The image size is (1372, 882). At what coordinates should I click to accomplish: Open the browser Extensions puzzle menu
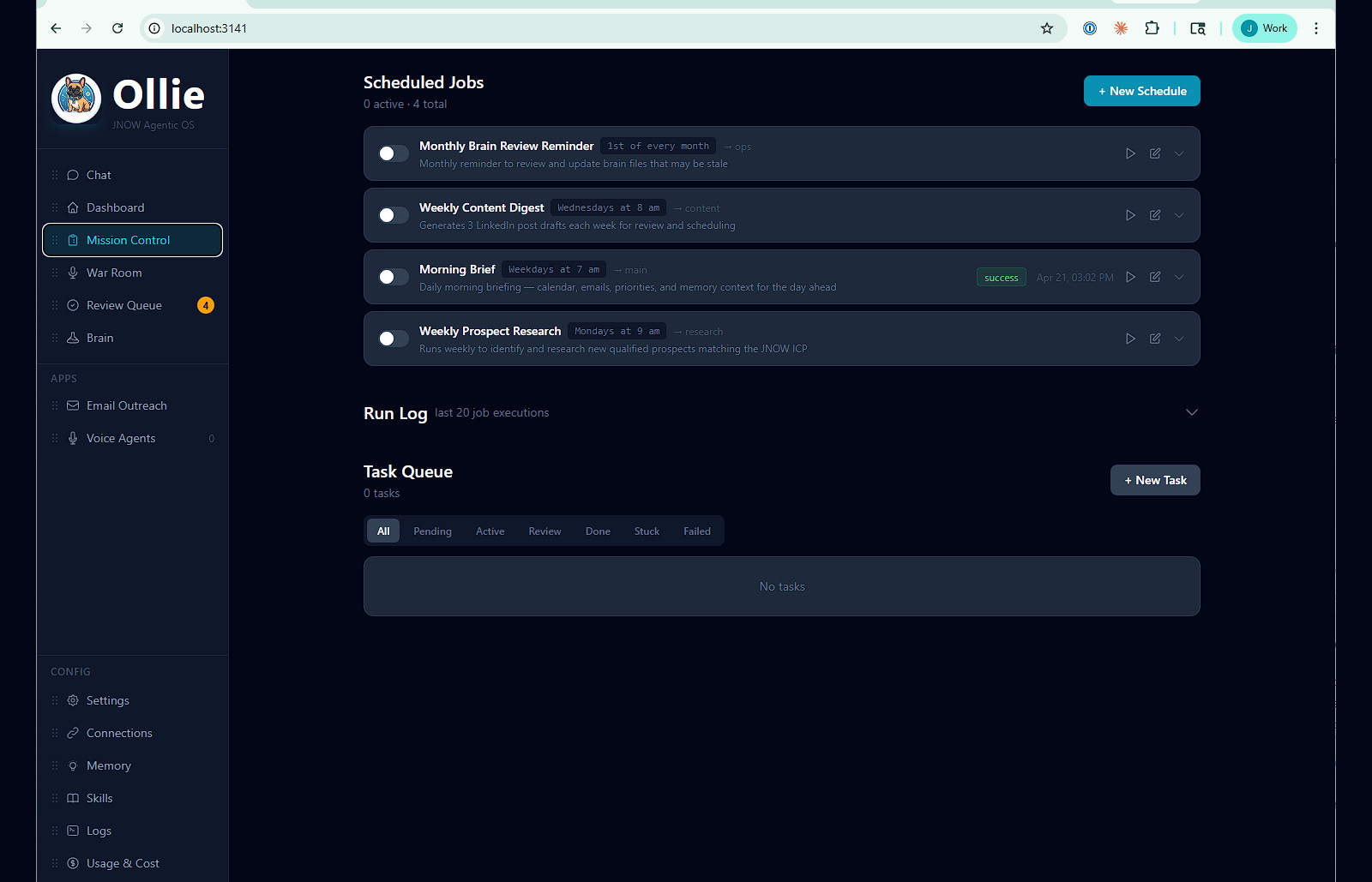(x=1152, y=28)
